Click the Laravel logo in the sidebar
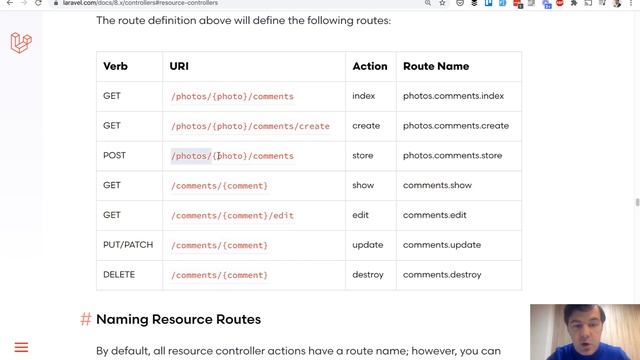The height and width of the screenshot is (360, 640). pos(21,42)
